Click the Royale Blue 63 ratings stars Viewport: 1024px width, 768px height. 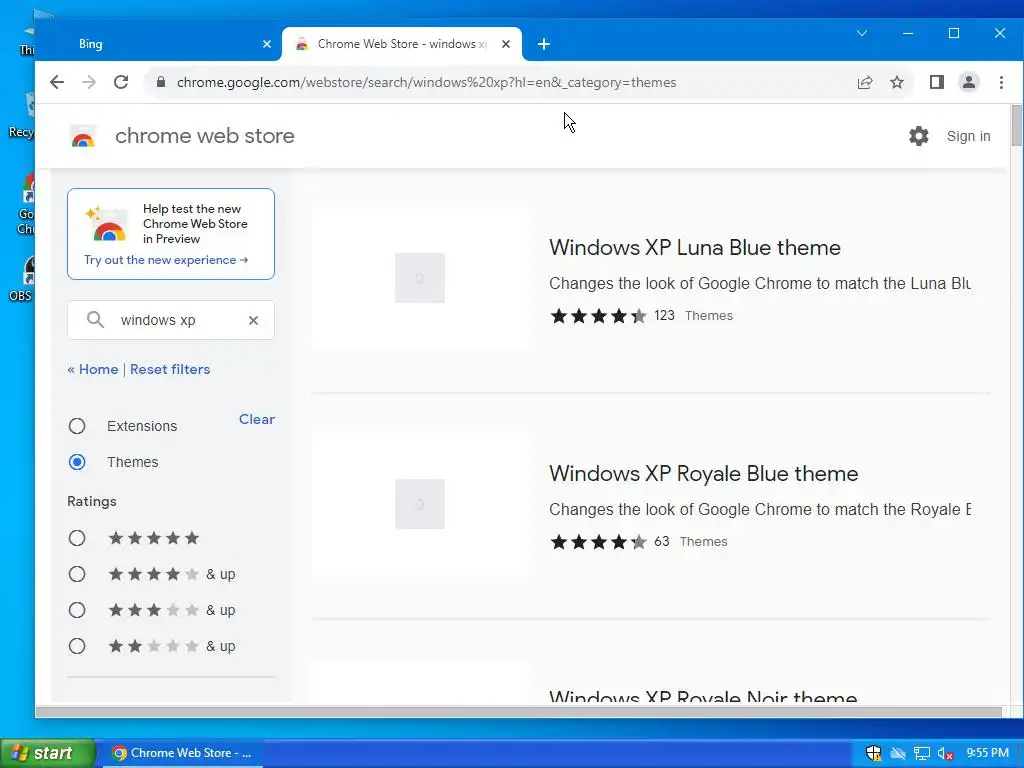[x=598, y=542]
